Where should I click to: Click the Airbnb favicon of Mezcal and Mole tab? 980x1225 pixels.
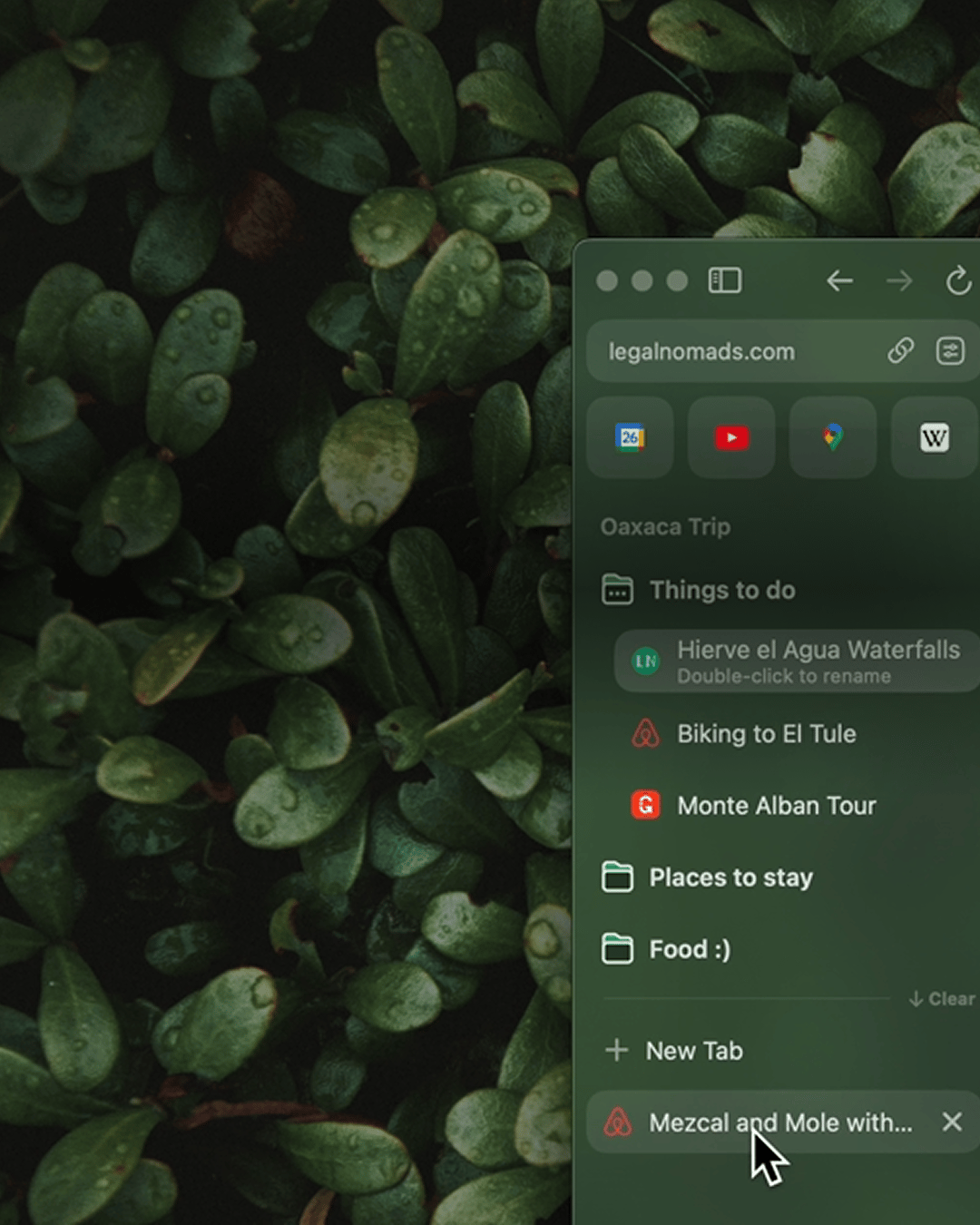617,1122
